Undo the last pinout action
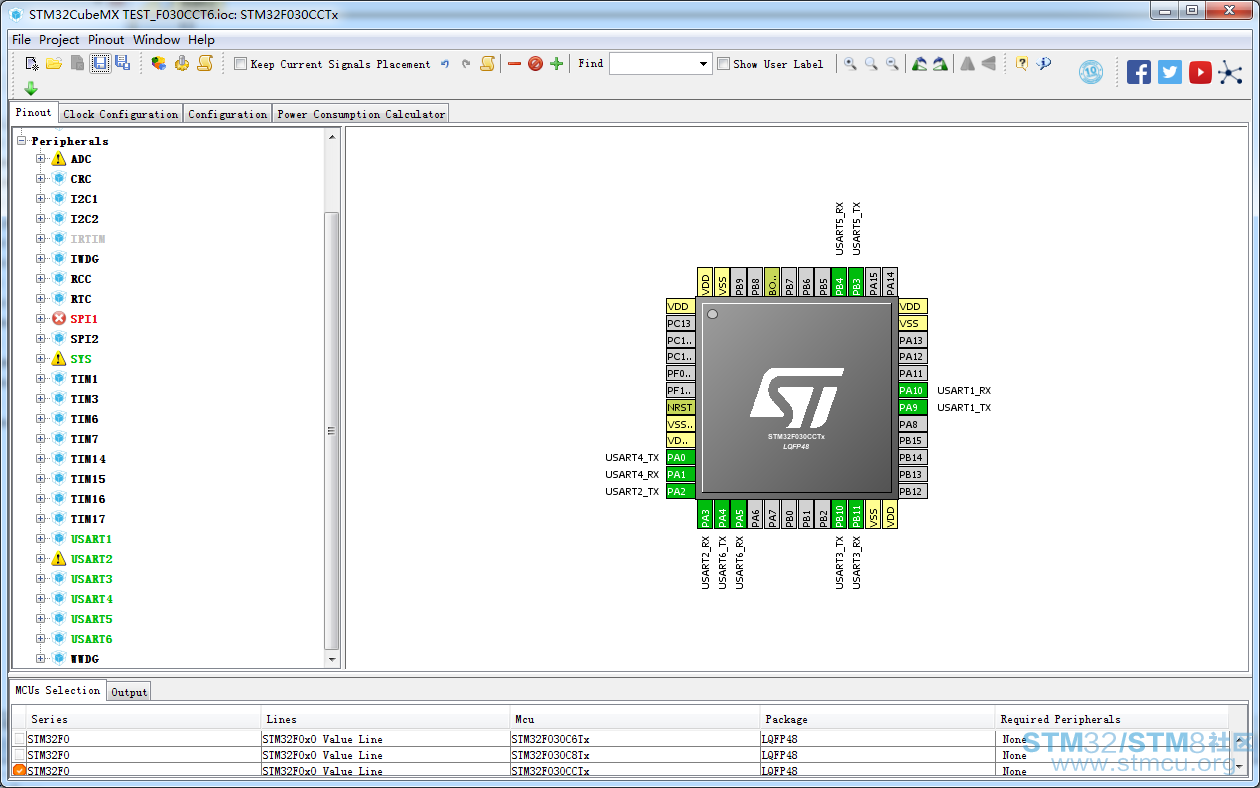The width and height of the screenshot is (1260, 788). click(446, 64)
